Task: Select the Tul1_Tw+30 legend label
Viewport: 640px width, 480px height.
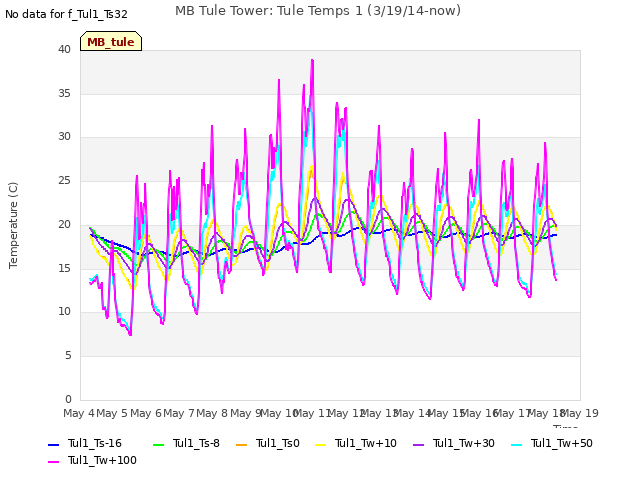Action: [464, 443]
